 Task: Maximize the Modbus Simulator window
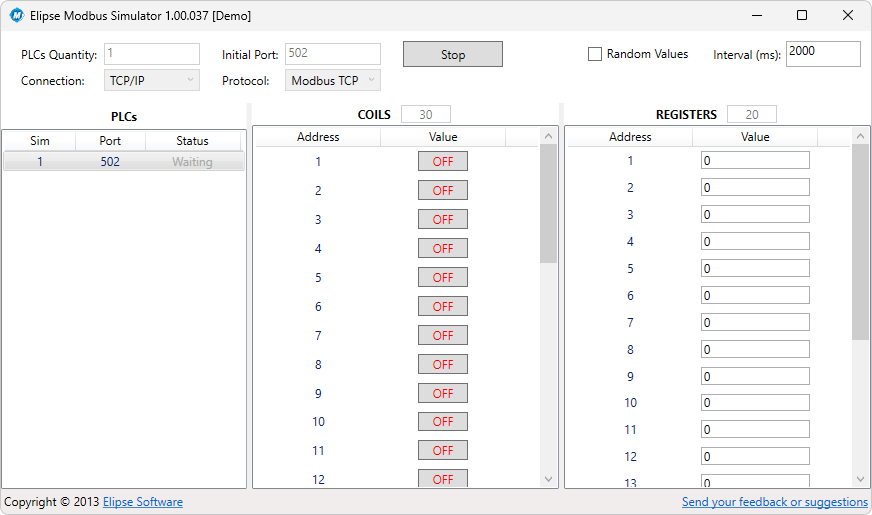click(802, 16)
